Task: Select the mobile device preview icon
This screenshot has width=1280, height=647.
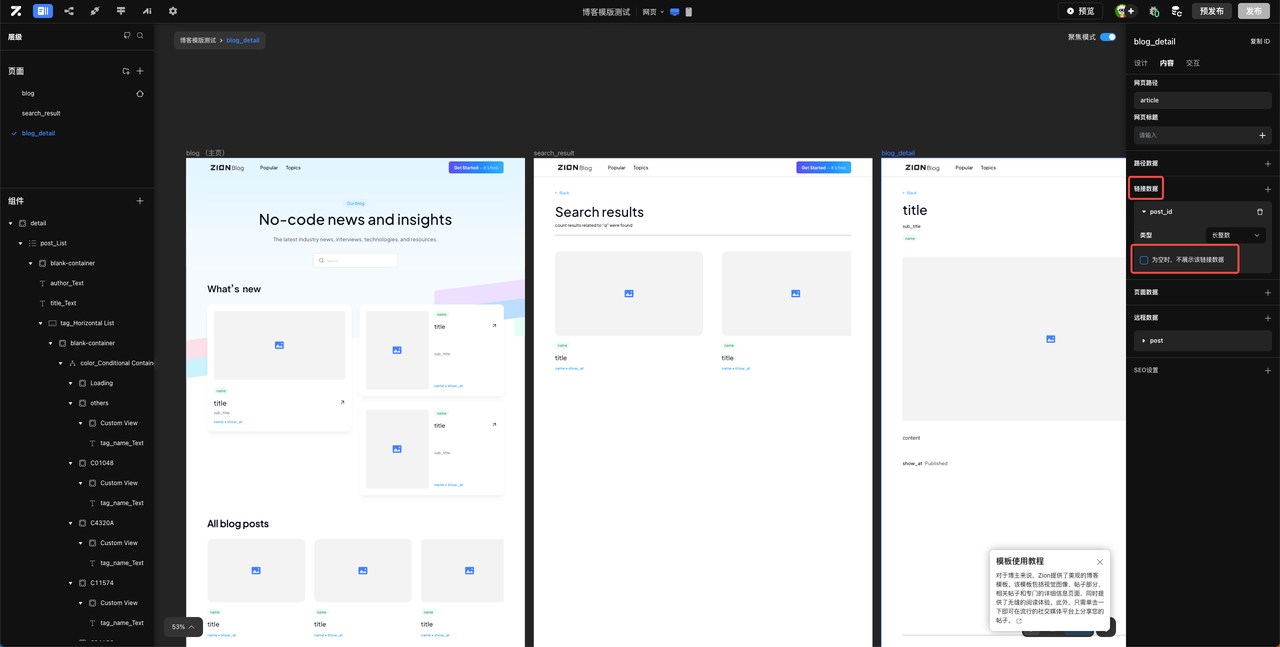Action: pos(688,12)
